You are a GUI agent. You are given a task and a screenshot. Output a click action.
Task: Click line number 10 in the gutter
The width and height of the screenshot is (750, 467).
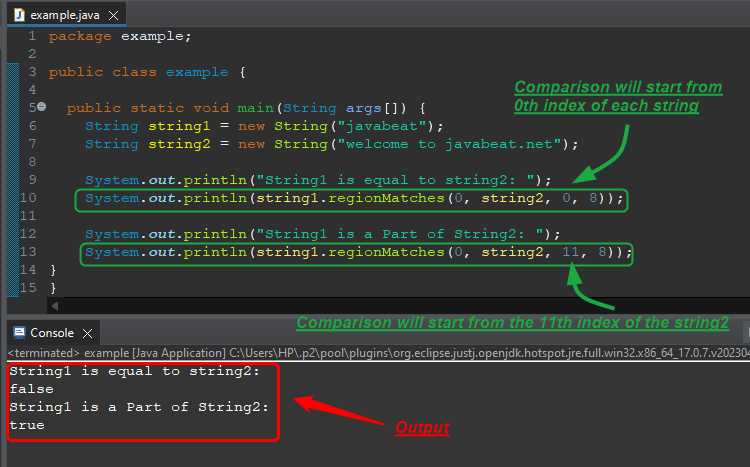pyautogui.click(x=28, y=198)
